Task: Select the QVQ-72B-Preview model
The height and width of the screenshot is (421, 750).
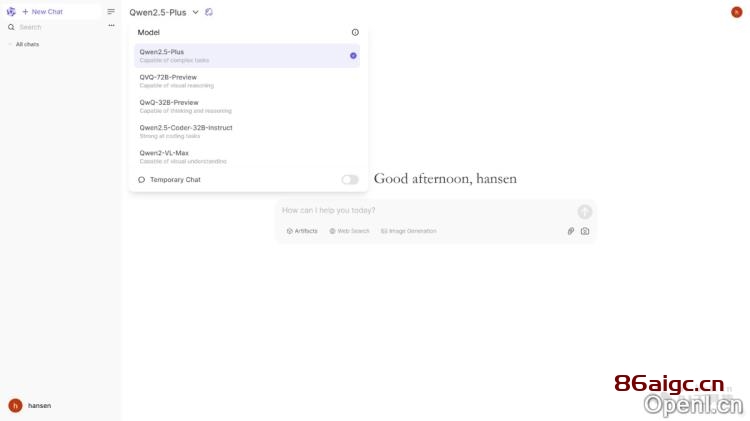Action: point(247,81)
